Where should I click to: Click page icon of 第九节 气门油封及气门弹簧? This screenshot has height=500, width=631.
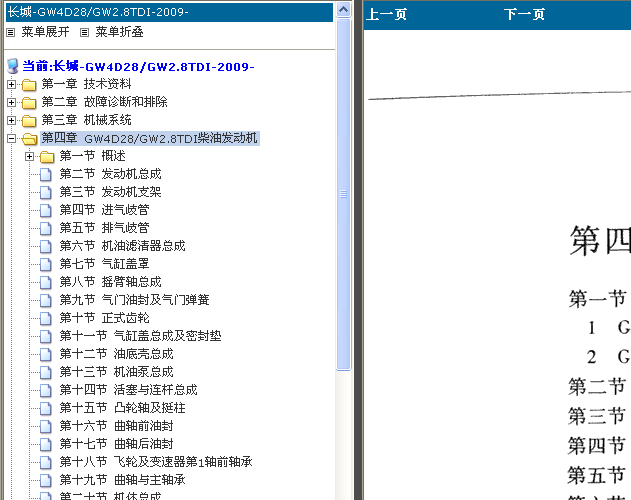click(46, 300)
